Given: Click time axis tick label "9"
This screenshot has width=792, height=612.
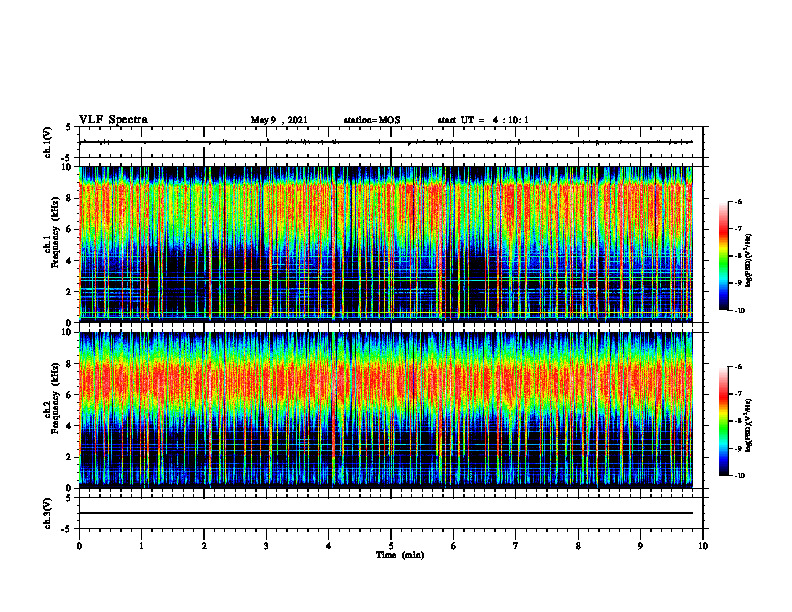Looking at the screenshot, I should 640,546.
